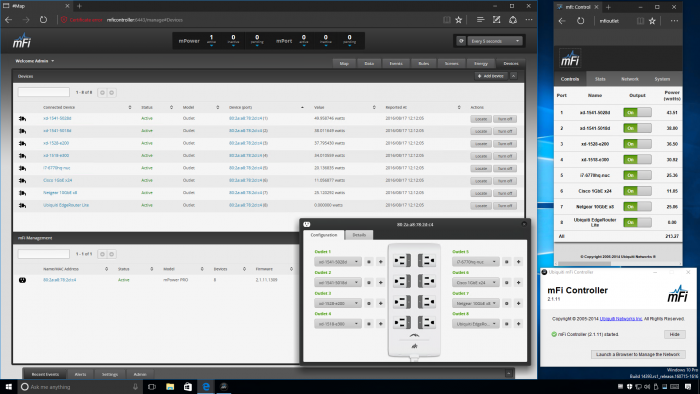Click the plus icon next to Outlet 5
This screenshot has width=700, height=394.
[518, 262]
